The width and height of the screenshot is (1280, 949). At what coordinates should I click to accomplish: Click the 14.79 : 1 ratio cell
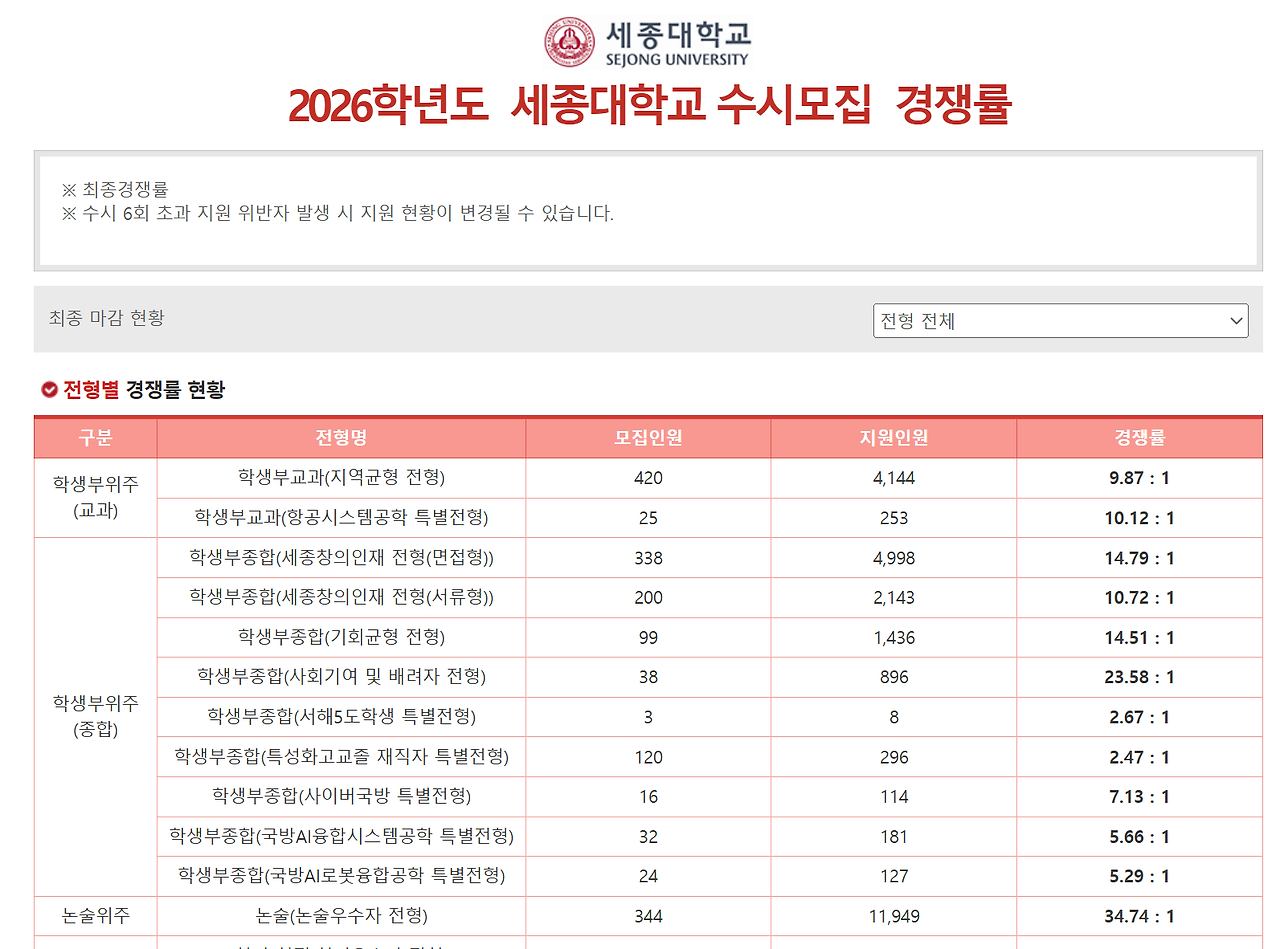click(x=1140, y=558)
